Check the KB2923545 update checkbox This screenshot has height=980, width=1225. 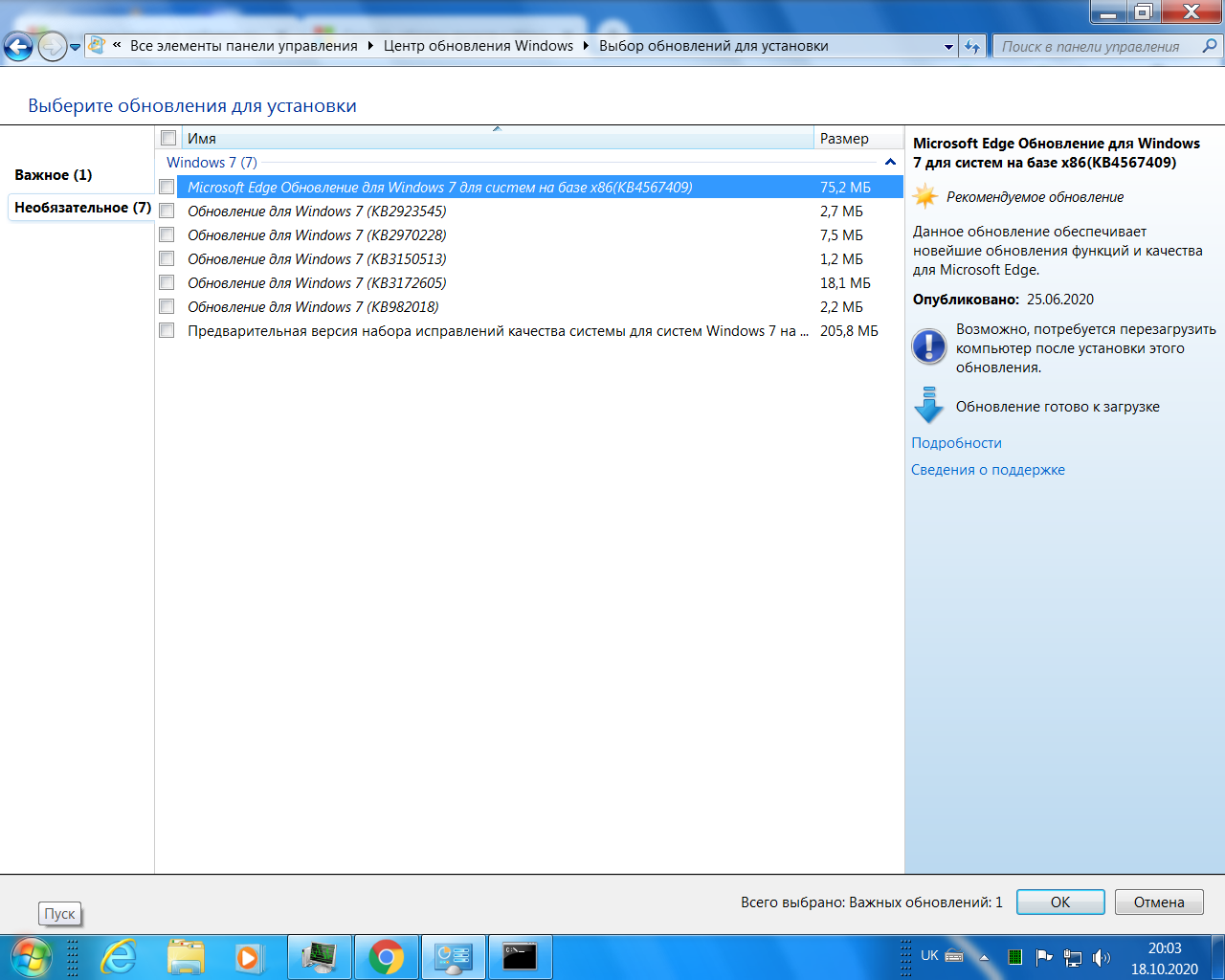tap(167, 212)
